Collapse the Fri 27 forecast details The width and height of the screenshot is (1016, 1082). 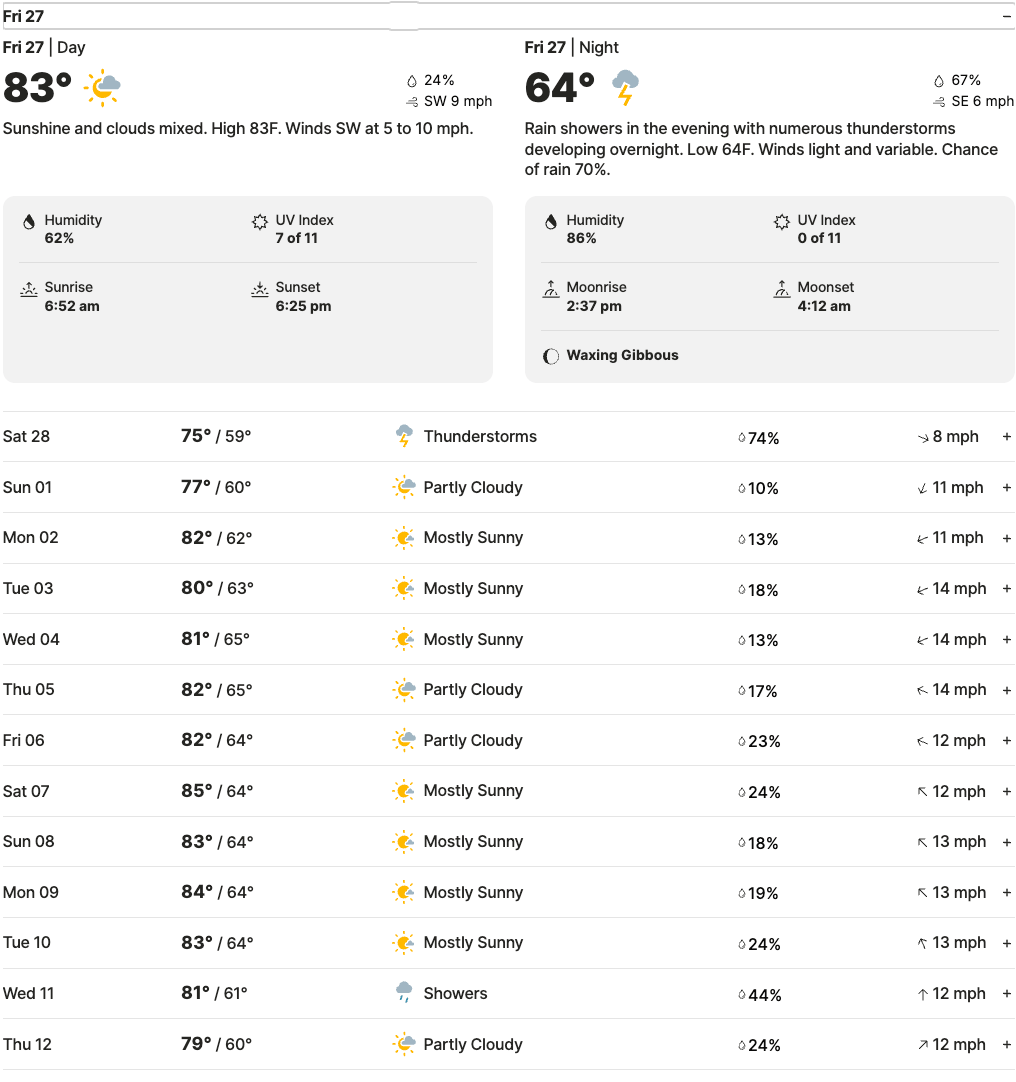click(x=1007, y=16)
